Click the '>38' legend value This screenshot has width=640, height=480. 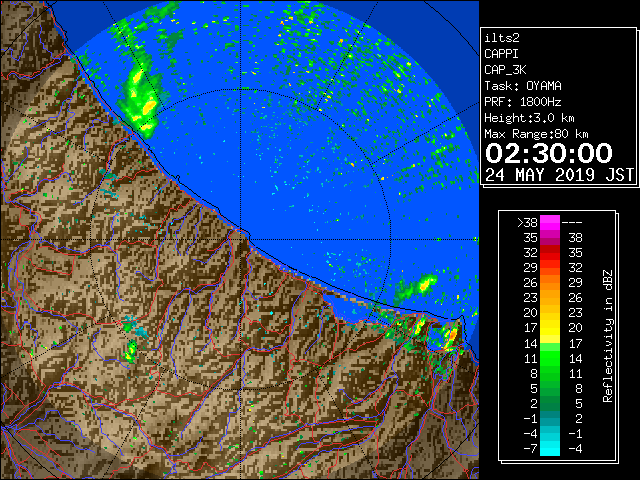(527, 223)
